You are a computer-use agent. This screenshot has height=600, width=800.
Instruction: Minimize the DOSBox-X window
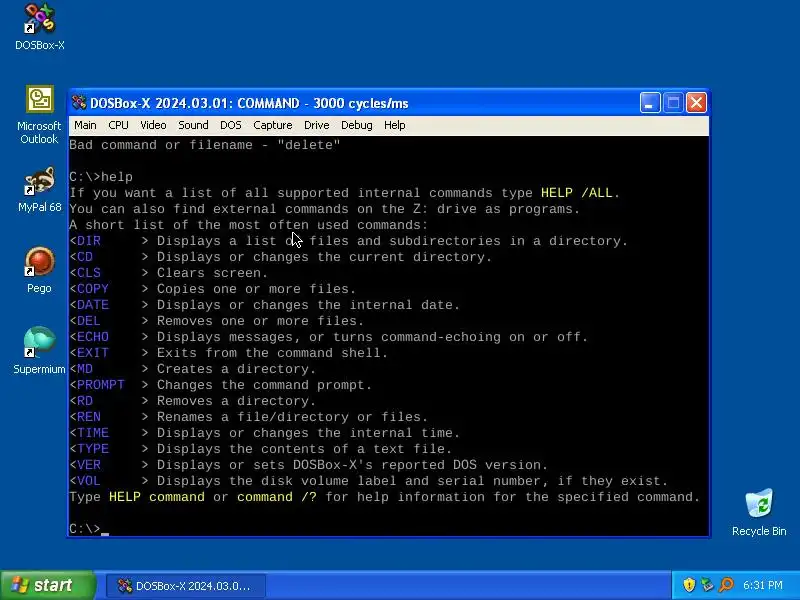tap(650, 103)
